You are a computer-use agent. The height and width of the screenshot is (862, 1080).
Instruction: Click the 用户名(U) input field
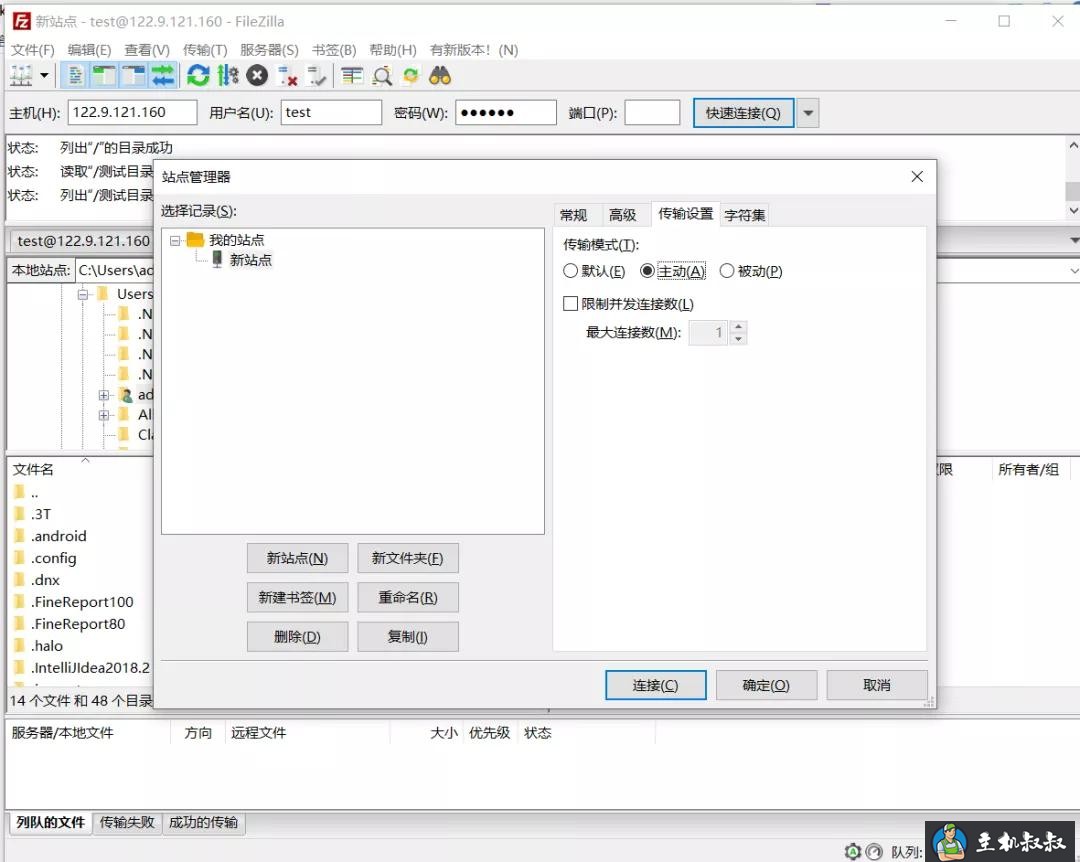click(331, 112)
